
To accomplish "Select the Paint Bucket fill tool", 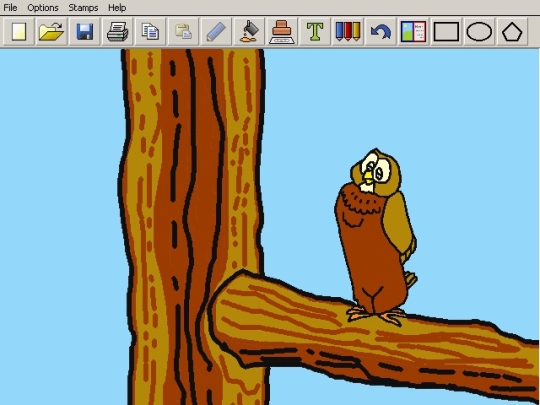I will pos(249,32).
